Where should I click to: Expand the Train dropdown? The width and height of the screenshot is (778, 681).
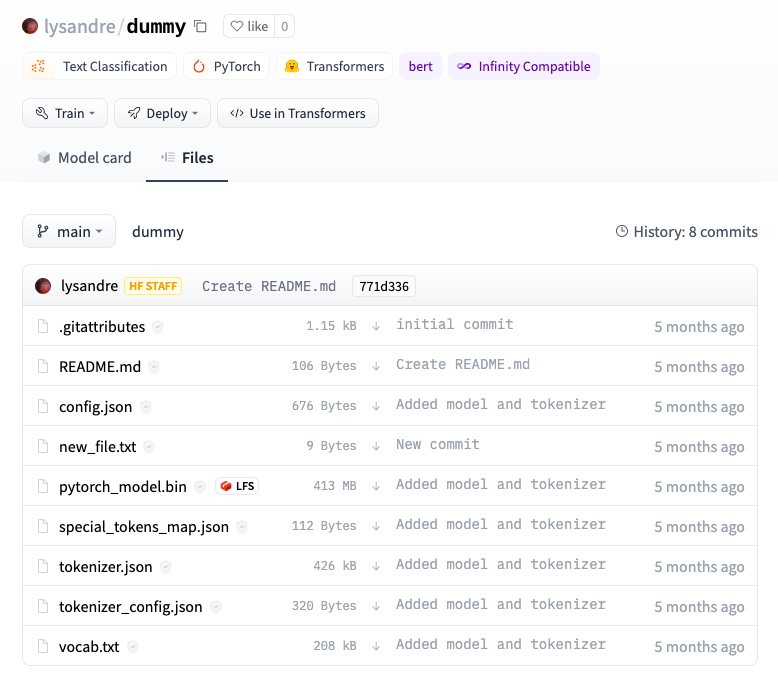pyautogui.click(x=65, y=113)
